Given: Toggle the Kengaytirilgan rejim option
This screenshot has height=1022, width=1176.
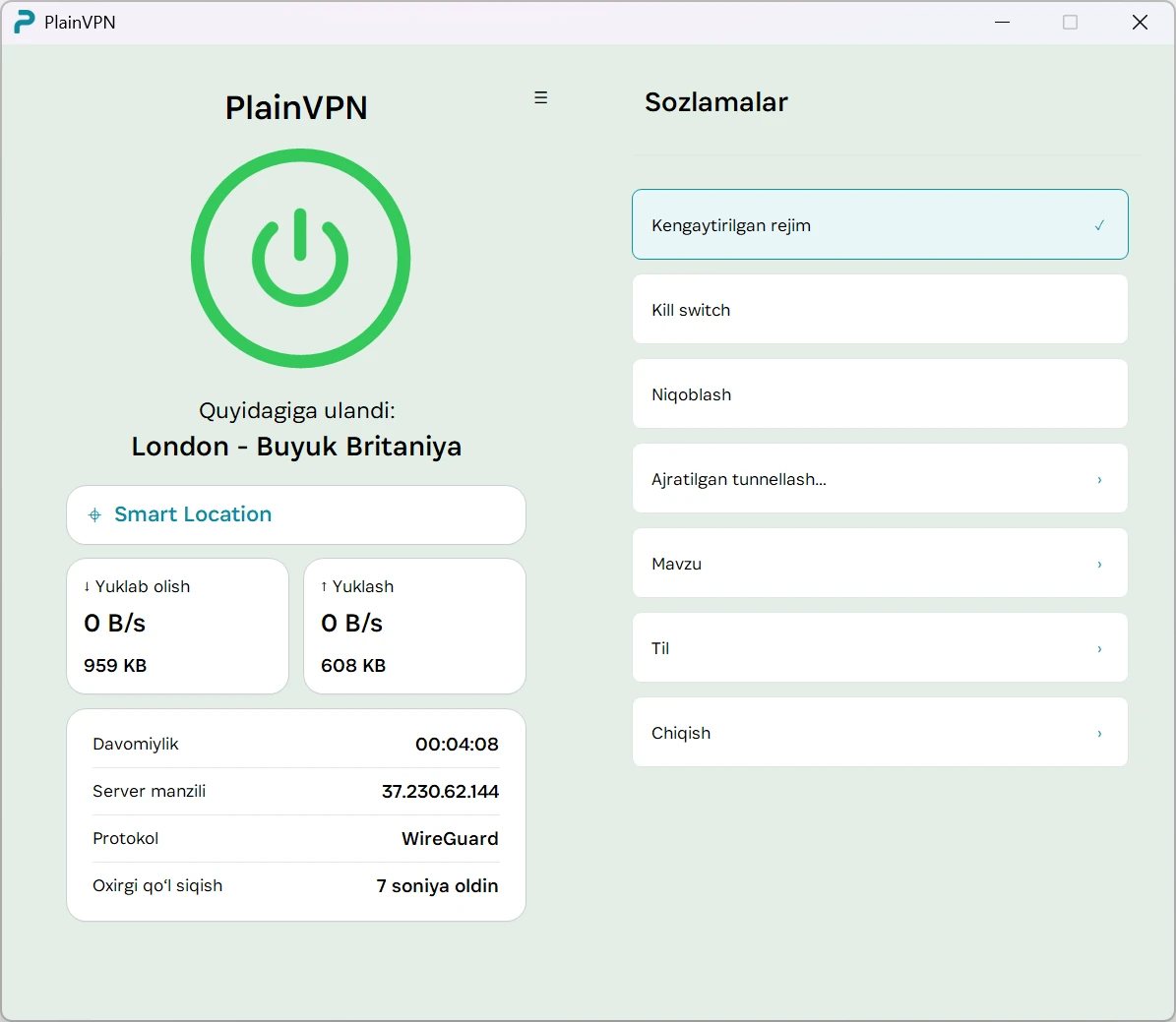Looking at the screenshot, I should [x=880, y=224].
